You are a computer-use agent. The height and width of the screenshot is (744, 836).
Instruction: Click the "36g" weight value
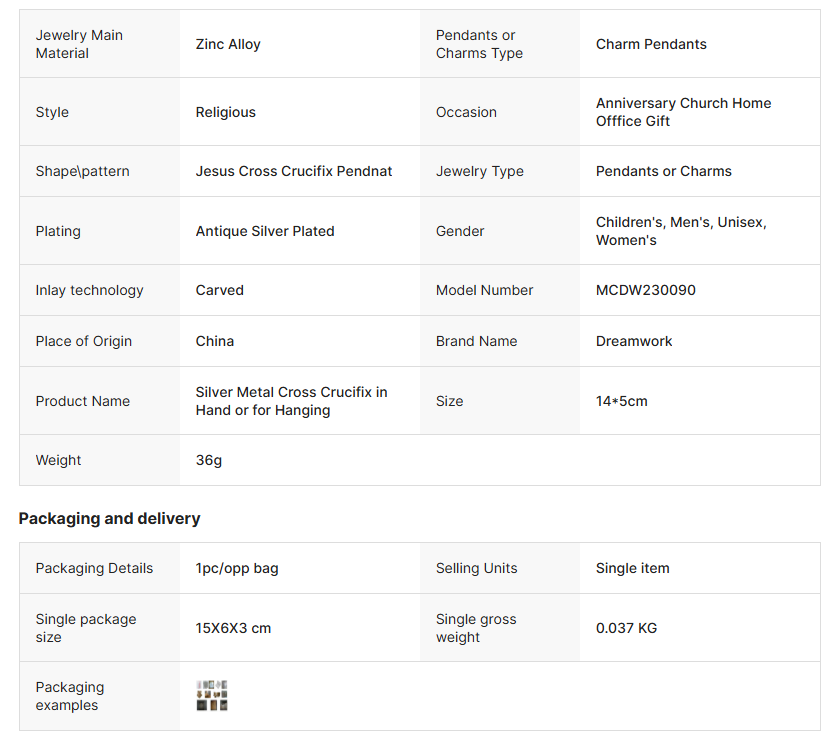click(x=210, y=460)
